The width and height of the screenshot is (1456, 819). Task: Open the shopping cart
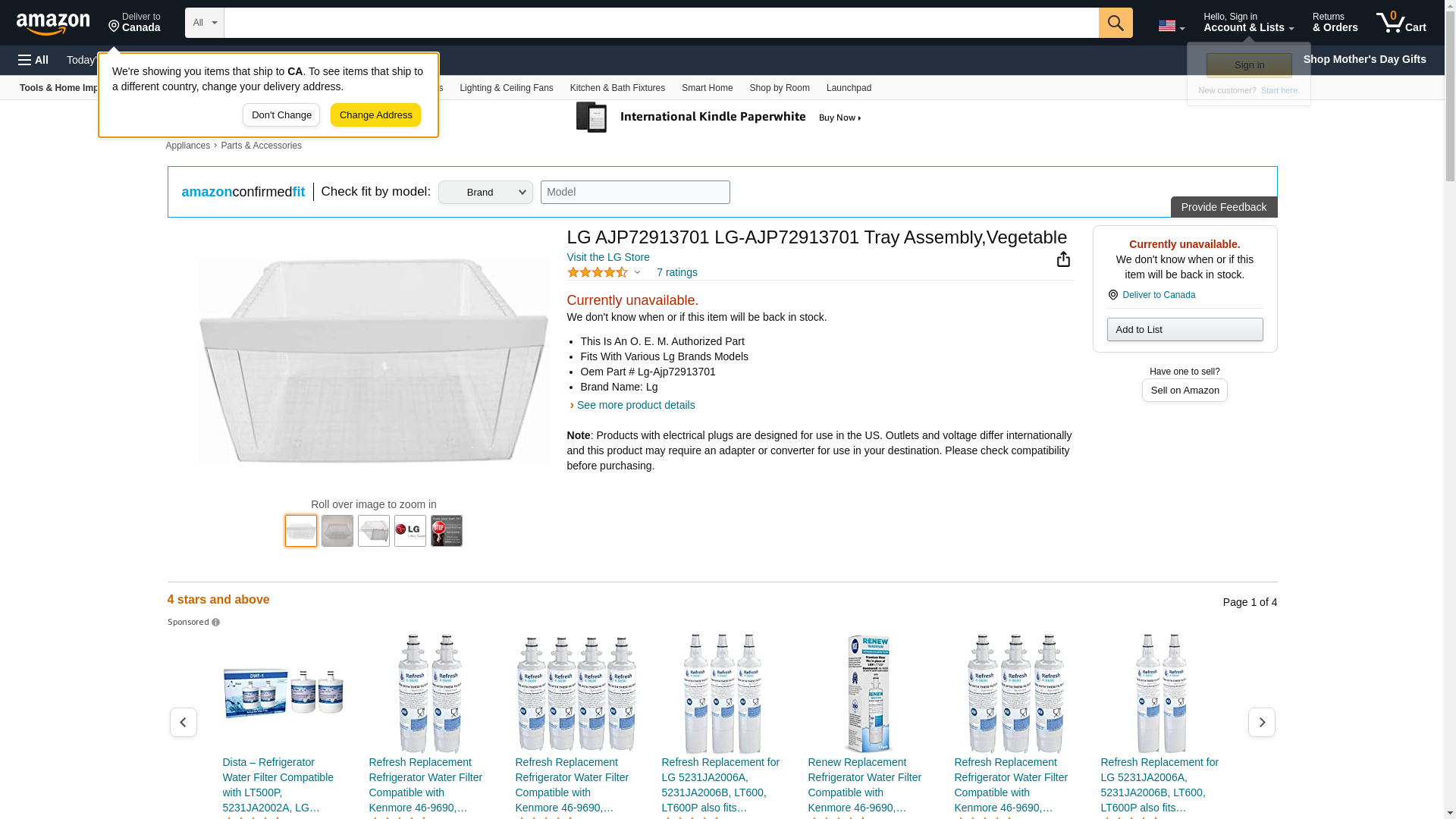tap(1401, 23)
